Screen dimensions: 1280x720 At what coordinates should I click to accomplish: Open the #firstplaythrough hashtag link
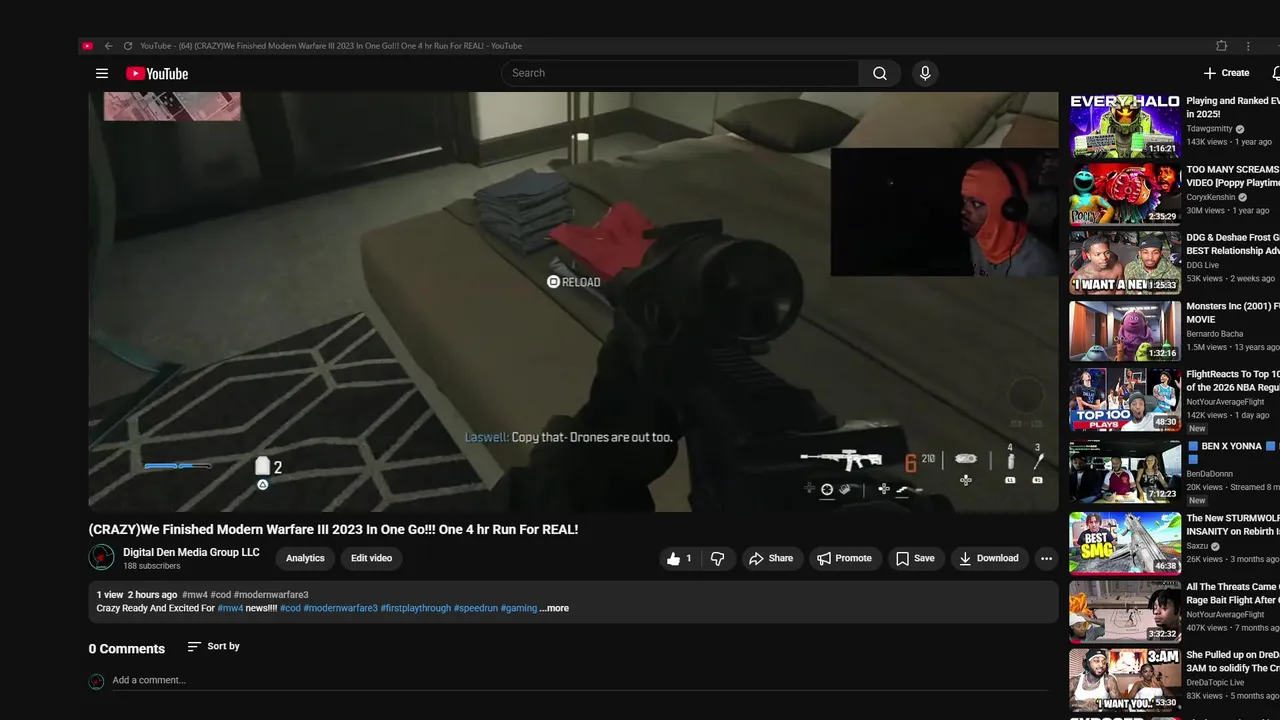415,608
